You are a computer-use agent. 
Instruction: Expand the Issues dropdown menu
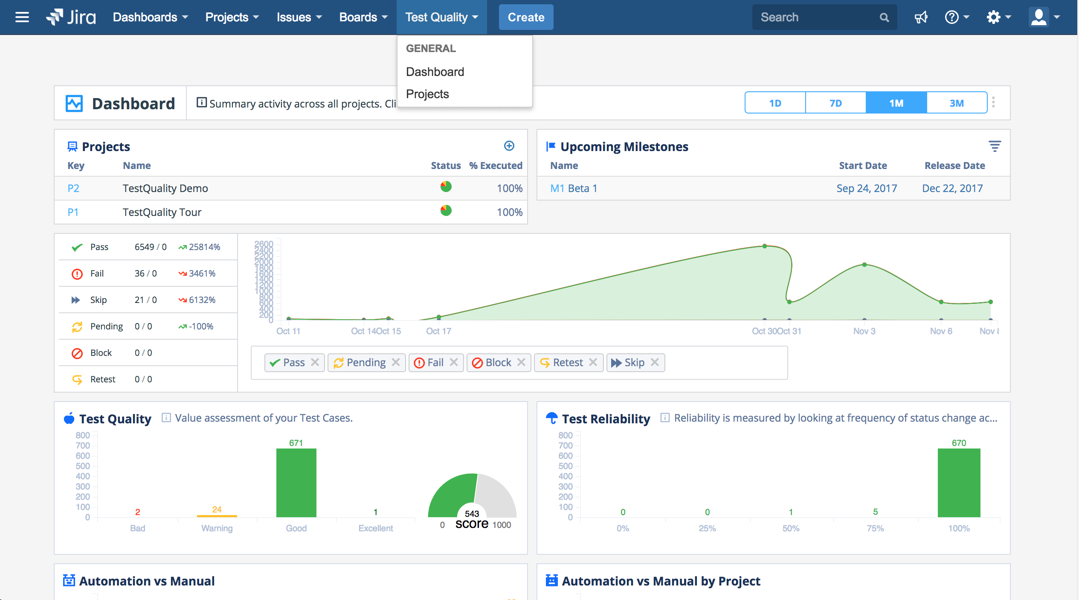tap(298, 17)
